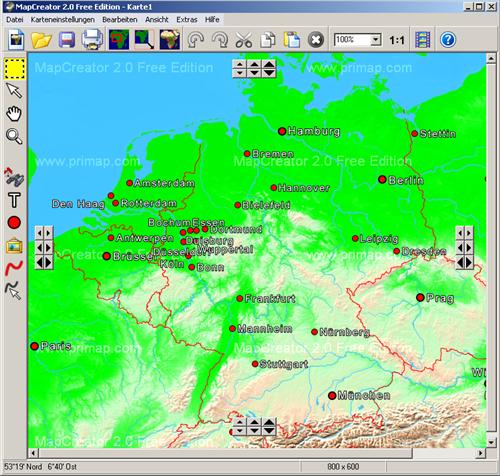
Task: Open the Extras menu
Action: 187,20
